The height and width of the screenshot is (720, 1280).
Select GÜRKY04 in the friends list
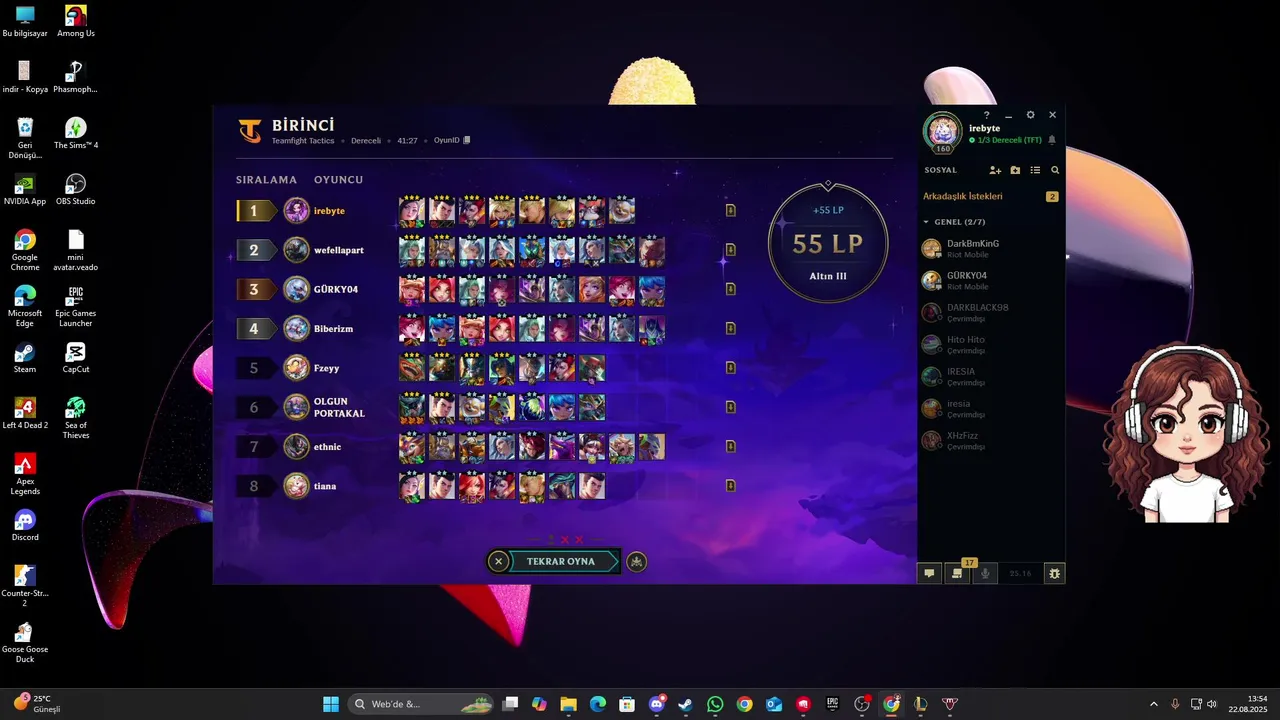tap(991, 280)
